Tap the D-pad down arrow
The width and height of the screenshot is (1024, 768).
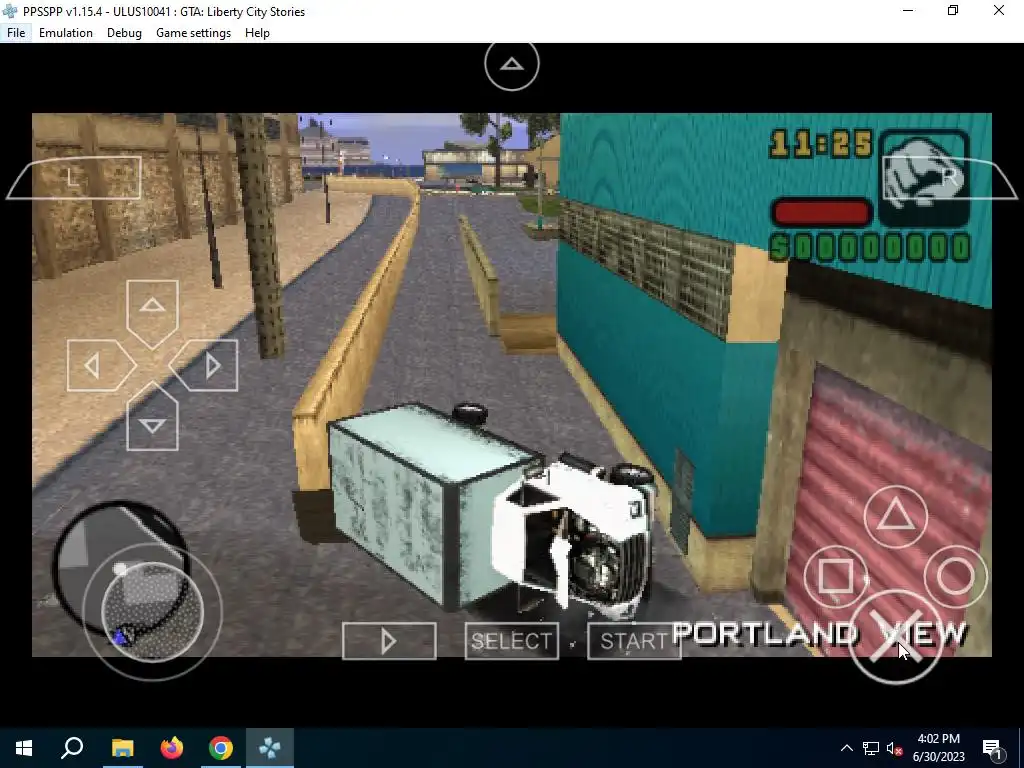[x=152, y=417]
